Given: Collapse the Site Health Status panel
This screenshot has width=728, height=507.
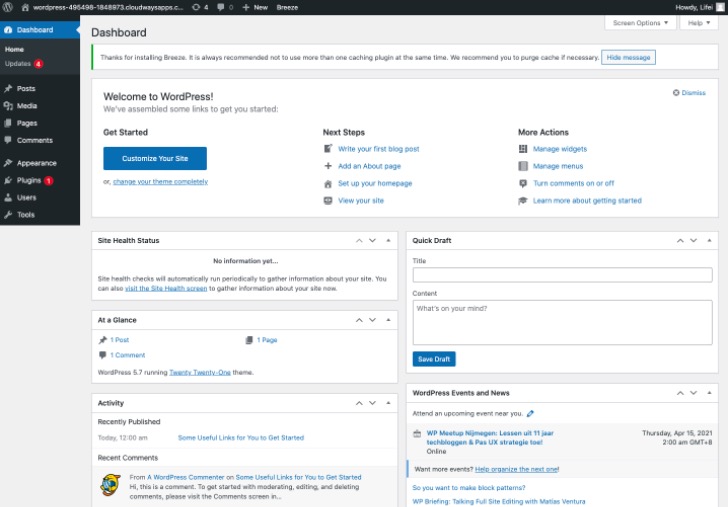Looking at the screenshot, I should (x=388, y=240).
